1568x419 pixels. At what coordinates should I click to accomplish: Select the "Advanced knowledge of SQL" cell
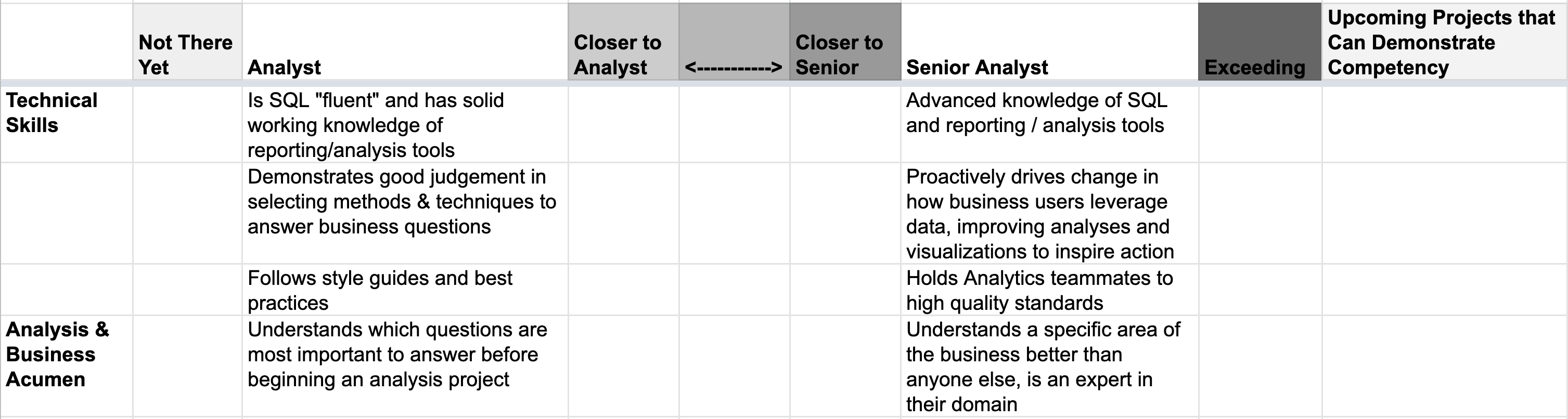(1049, 123)
